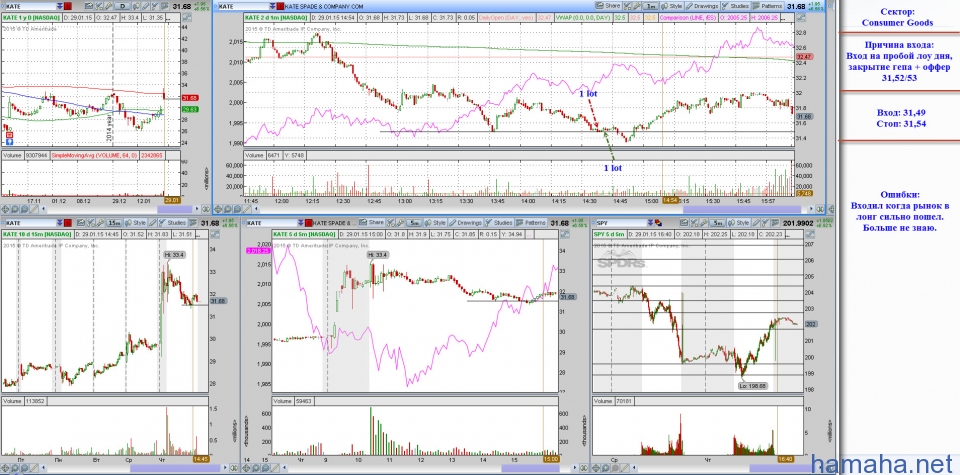Open Style in the SPY chart

point(738,223)
